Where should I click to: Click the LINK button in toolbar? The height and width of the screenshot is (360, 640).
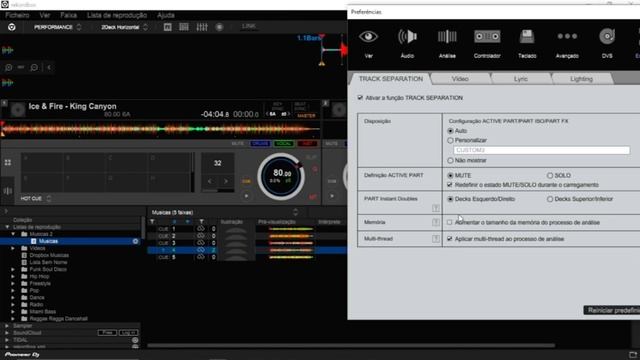pos(249,26)
